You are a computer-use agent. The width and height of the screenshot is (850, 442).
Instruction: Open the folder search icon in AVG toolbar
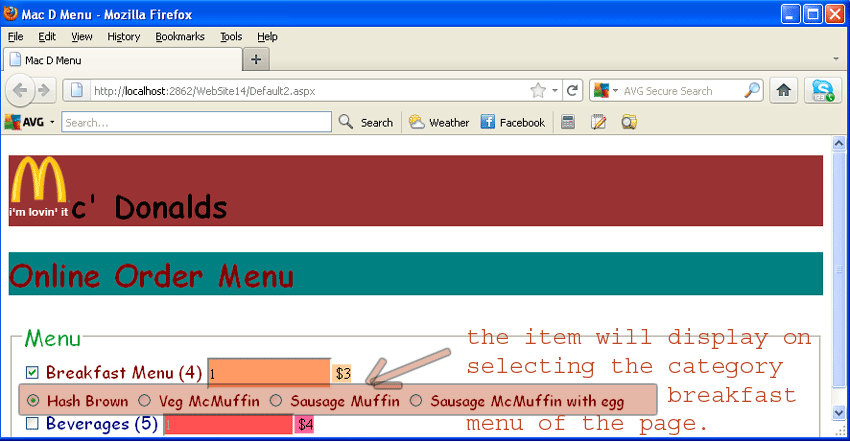629,122
